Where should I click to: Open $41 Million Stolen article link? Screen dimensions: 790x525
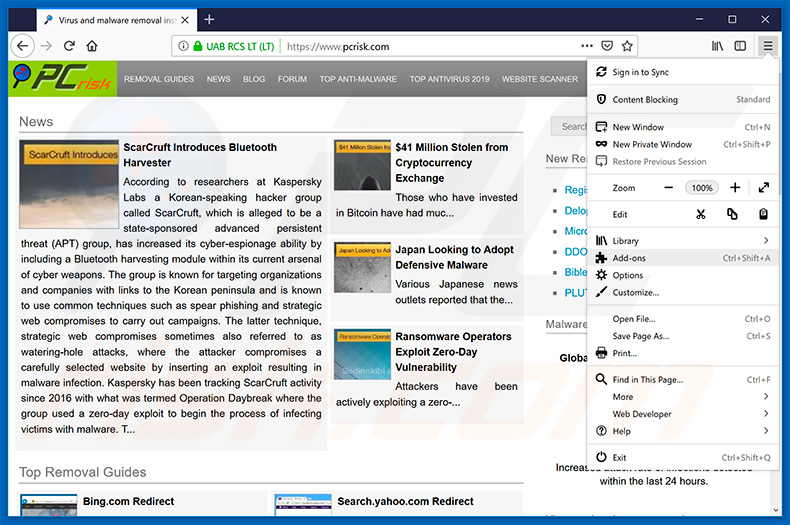coord(451,162)
